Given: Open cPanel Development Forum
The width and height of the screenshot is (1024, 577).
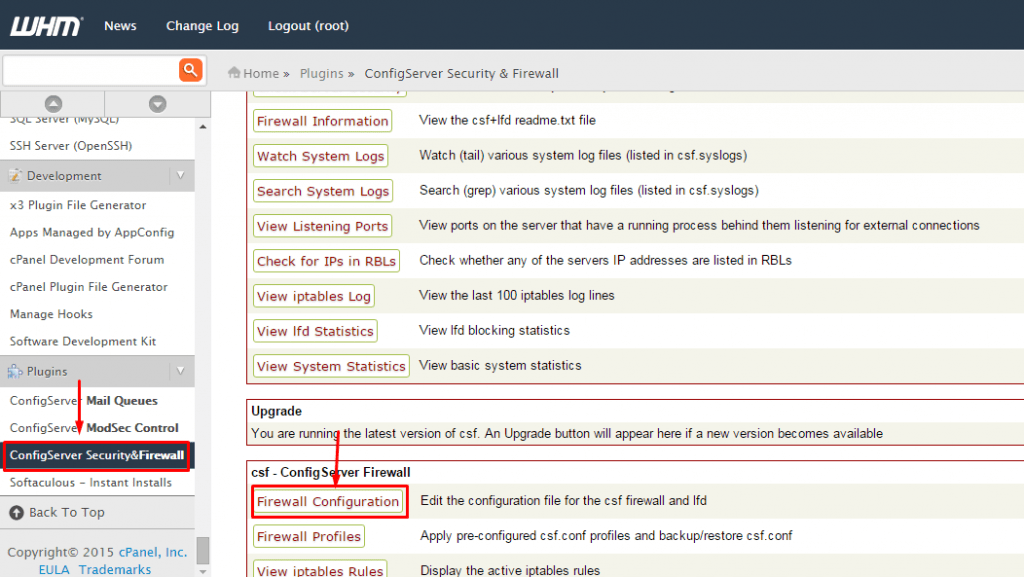Looking at the screenshot, I should click(87, 260).
